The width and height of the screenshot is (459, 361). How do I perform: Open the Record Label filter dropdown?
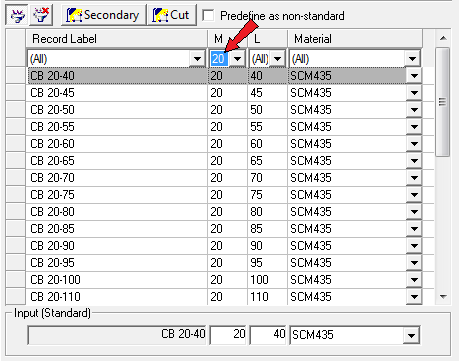click(x=197, y=59)
